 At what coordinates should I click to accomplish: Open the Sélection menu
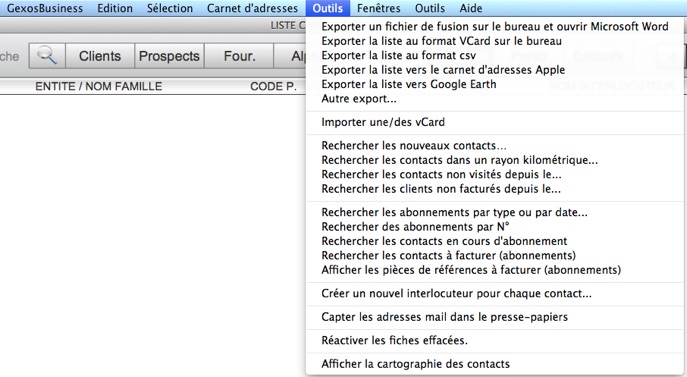pos(170,8)
